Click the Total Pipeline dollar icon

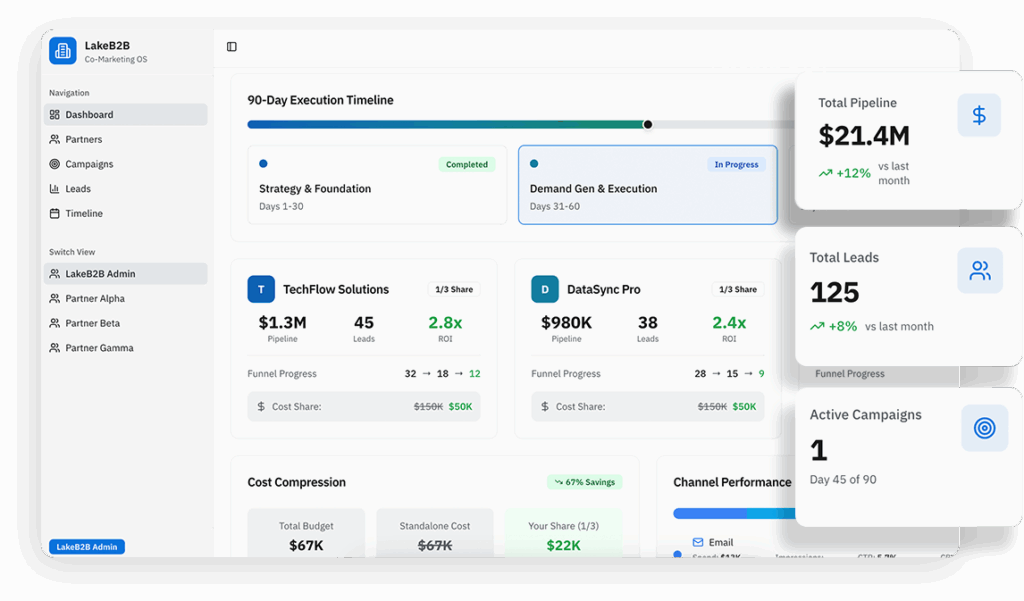click(x=979, y=115)
